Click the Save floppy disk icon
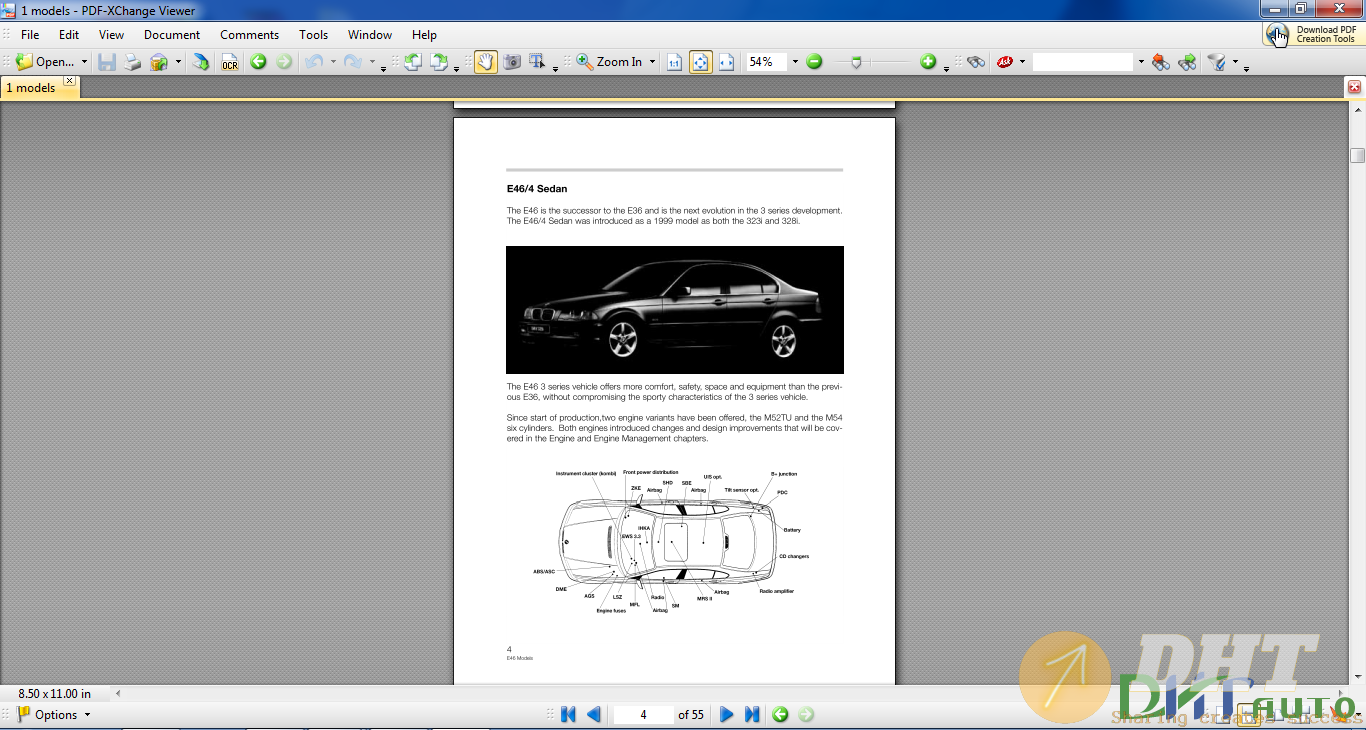The width and height of the screenshot is (1366, 730). point(106,62)
